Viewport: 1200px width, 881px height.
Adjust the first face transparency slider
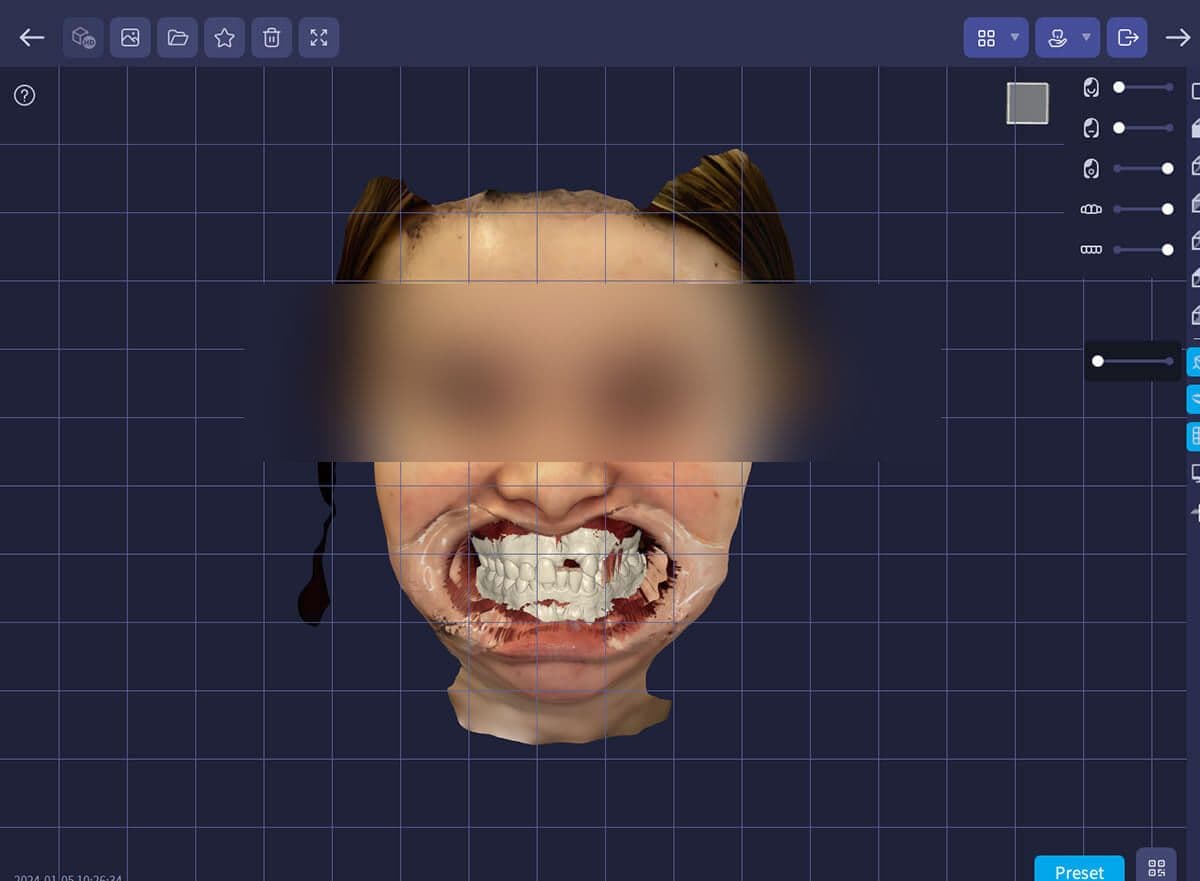click(x=1143, y=88)
